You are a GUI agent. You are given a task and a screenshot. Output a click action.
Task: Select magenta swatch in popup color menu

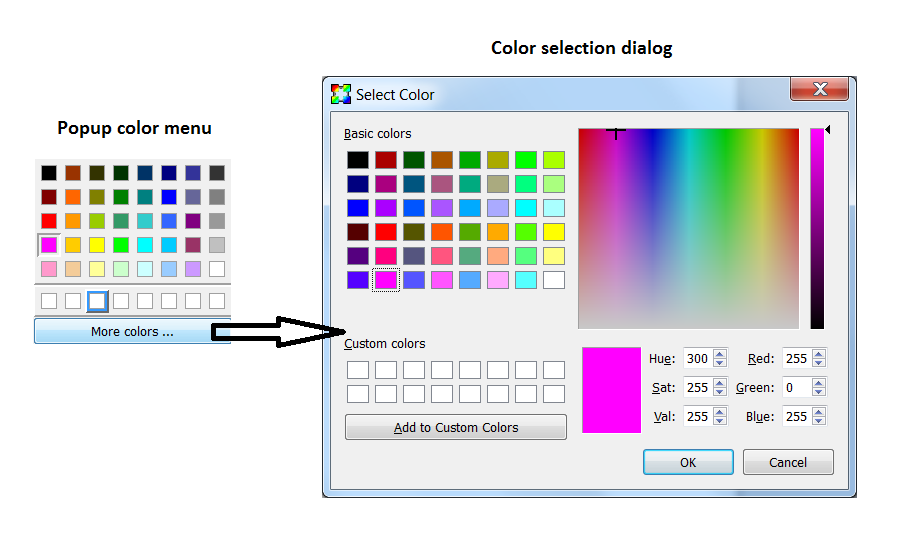pyautogui.click(x=49, y=245)
